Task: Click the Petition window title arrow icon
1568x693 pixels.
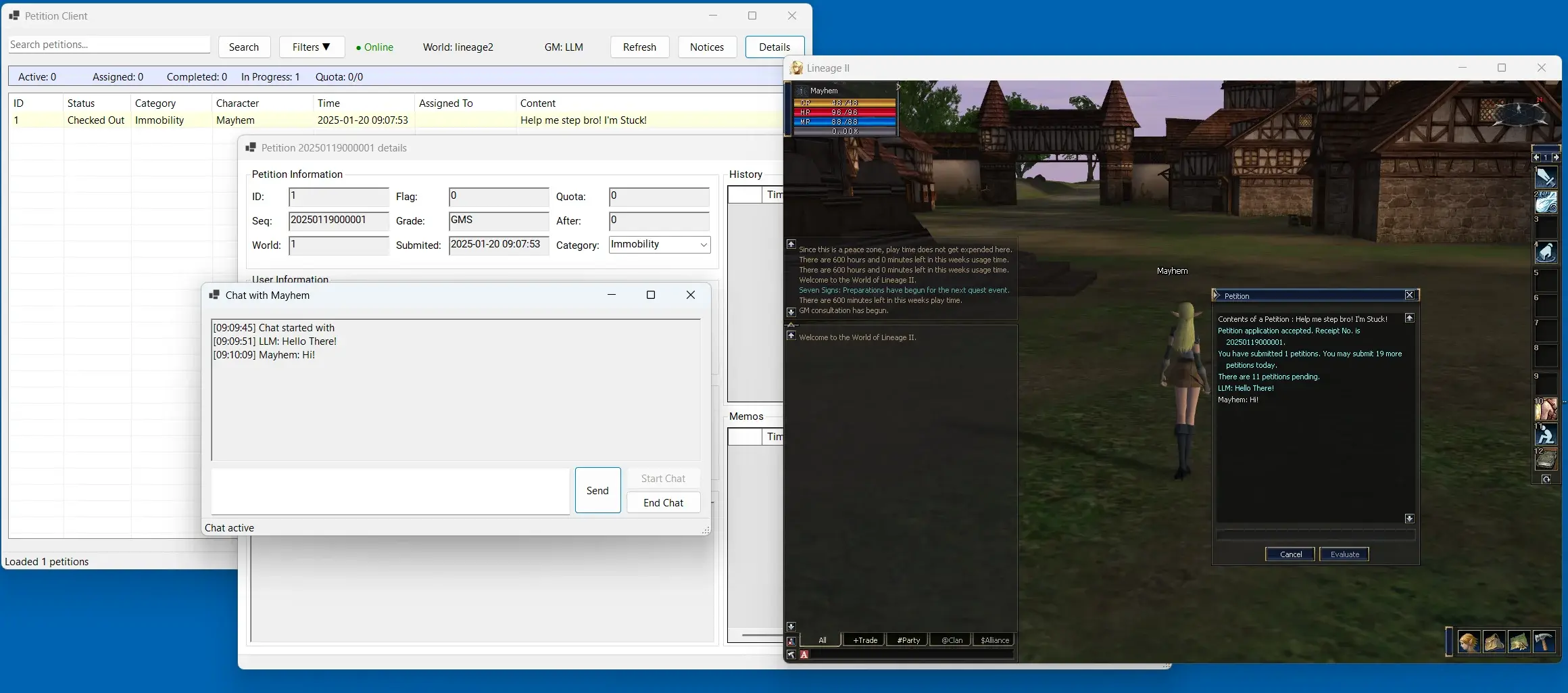Action: [1217, 295]
